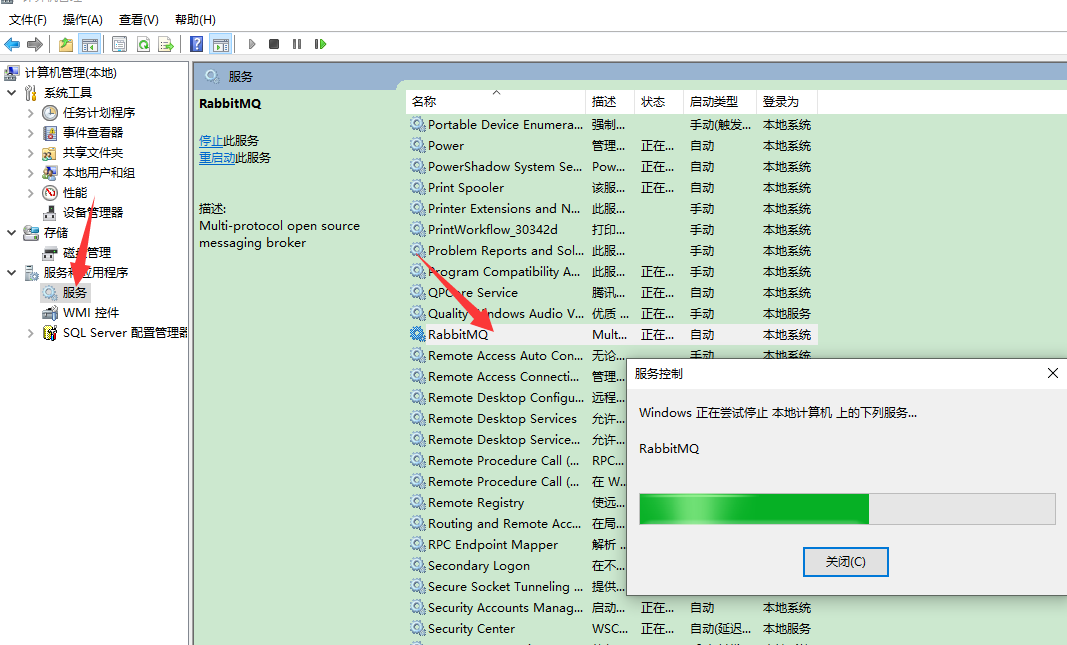Open the 查看(V) menu
Screen dimensions: 1067x645
point(138,19)
